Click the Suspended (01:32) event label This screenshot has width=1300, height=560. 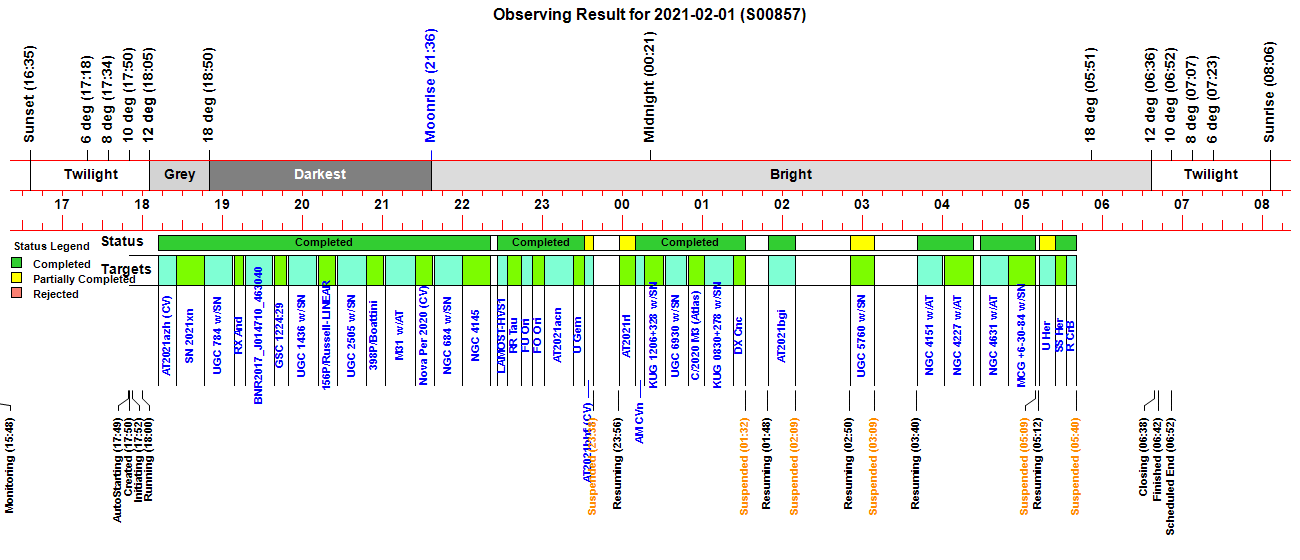[x=745, y=467]
